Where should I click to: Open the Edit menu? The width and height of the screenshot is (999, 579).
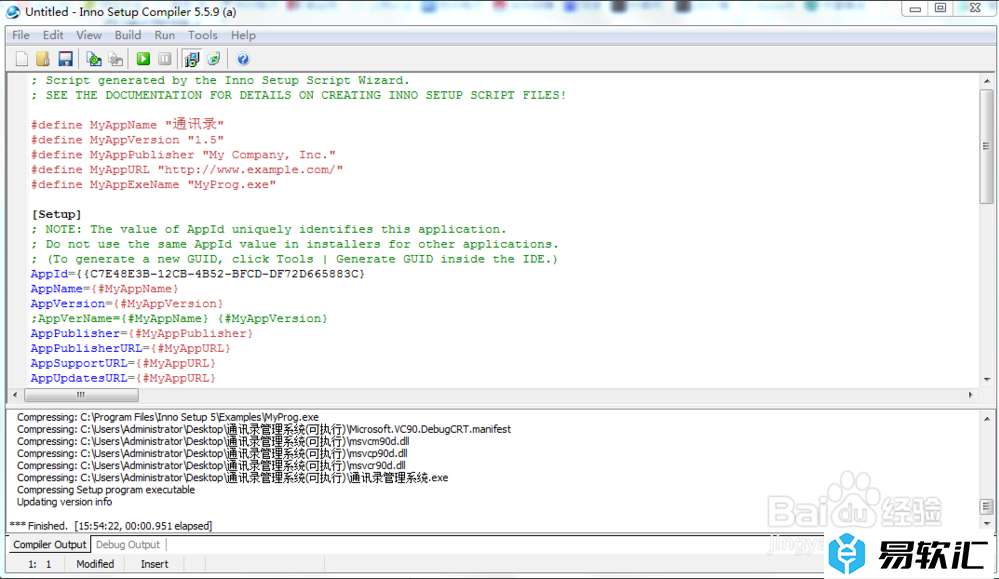pos(53,35)
